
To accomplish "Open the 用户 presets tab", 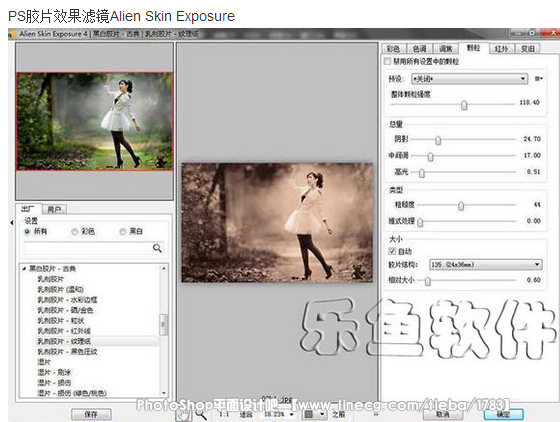I will 54,209.
